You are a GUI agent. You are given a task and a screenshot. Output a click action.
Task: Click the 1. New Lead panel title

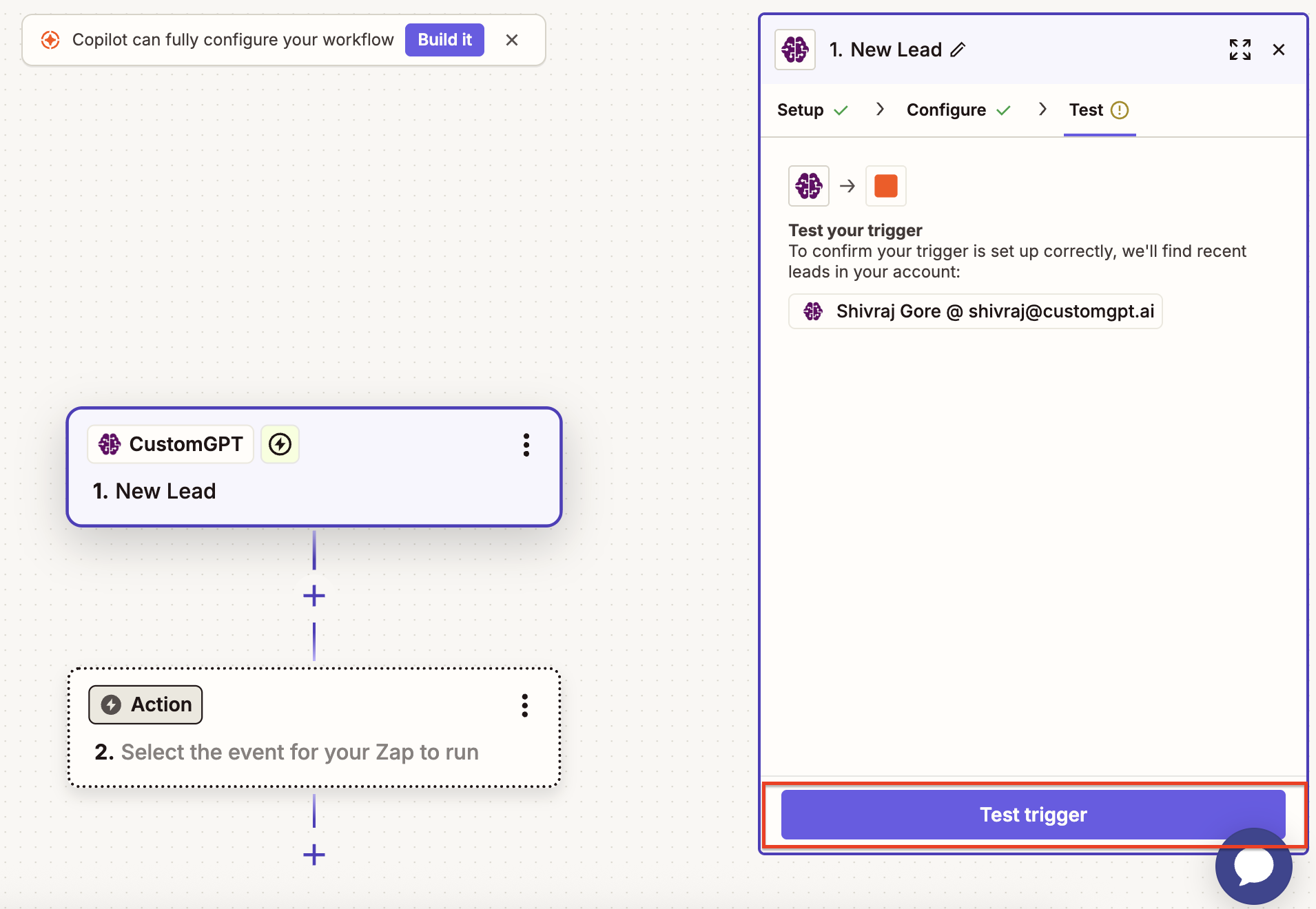[885, 50]
